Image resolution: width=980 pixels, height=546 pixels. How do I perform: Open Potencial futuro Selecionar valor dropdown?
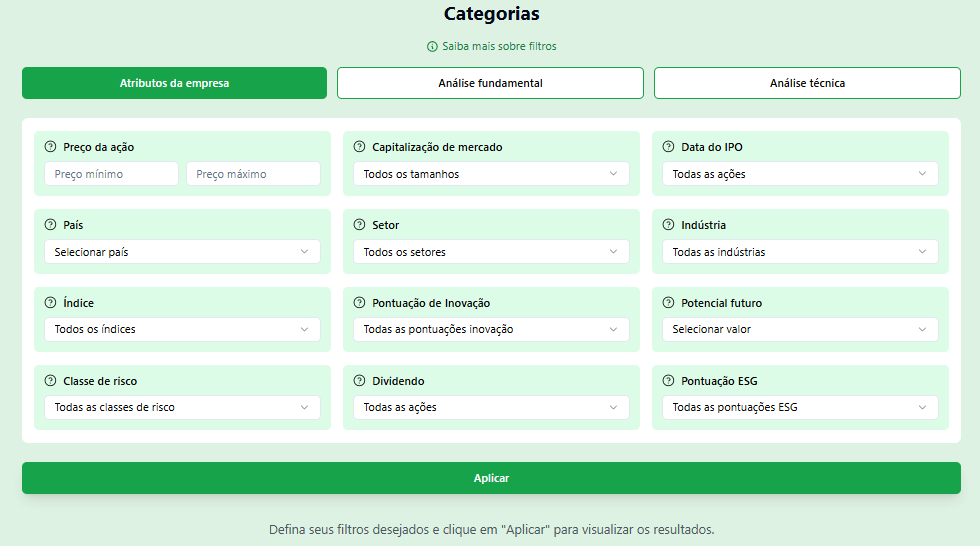coord(800,329)
